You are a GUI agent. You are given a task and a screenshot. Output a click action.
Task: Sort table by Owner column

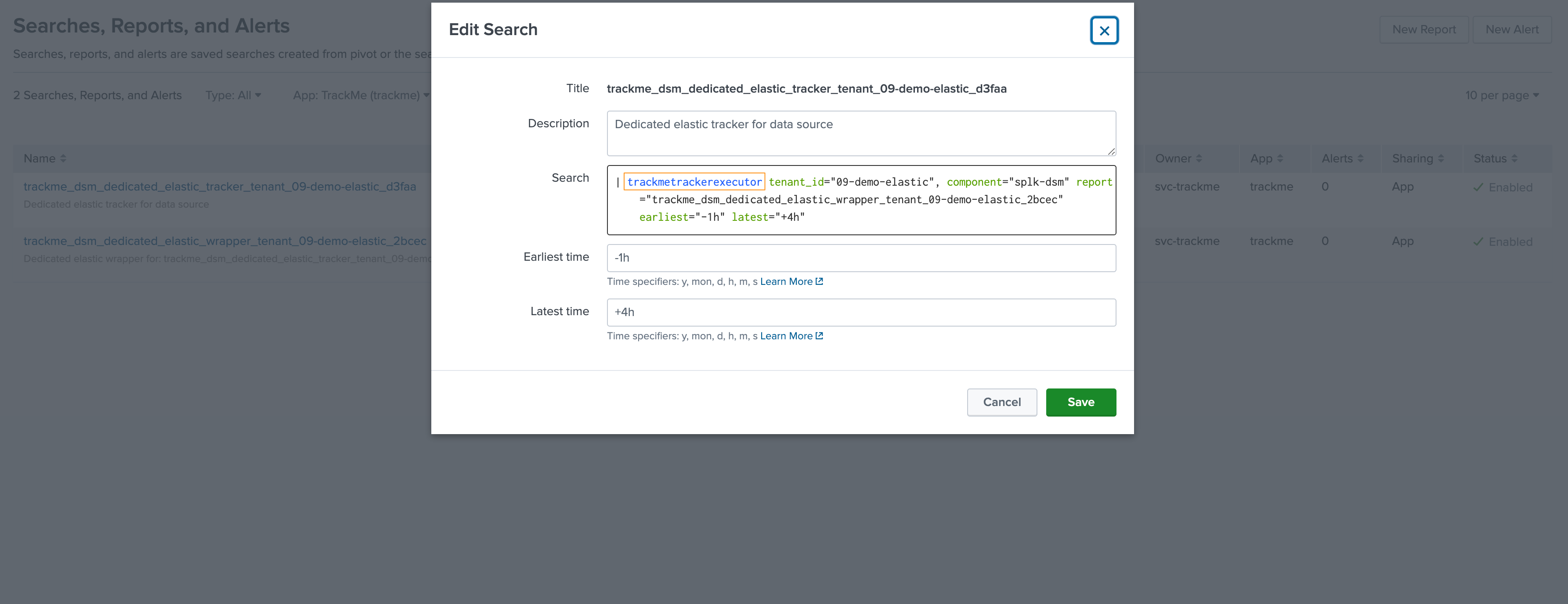pyautogui.click(x=1178, y=158)
